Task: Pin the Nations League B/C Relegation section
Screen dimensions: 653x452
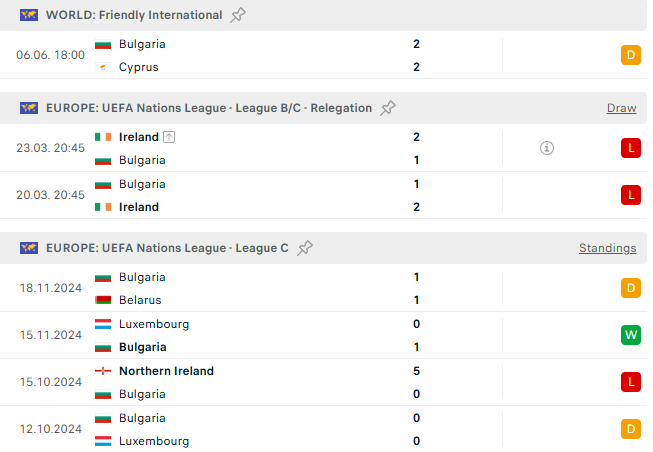Action: [388, 108]
